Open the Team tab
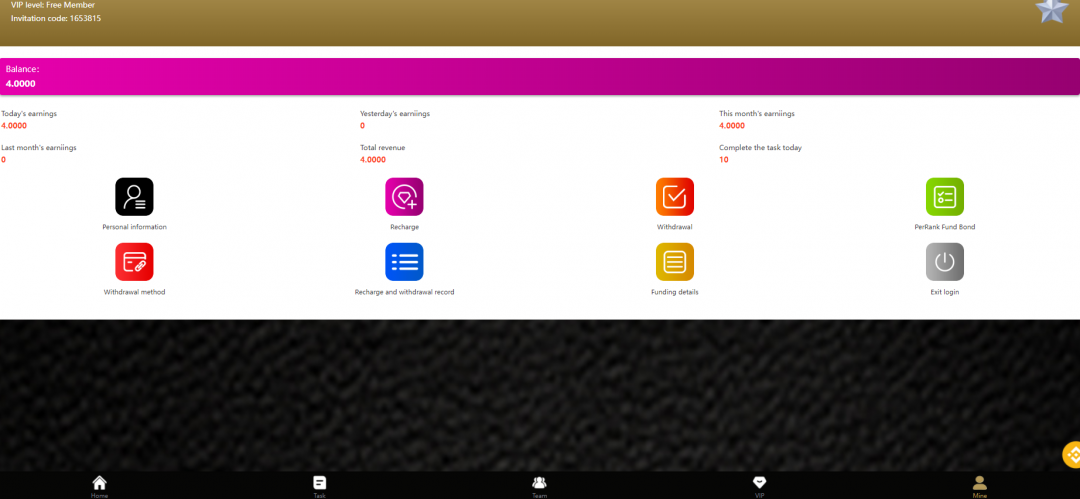 coord(539,485)
